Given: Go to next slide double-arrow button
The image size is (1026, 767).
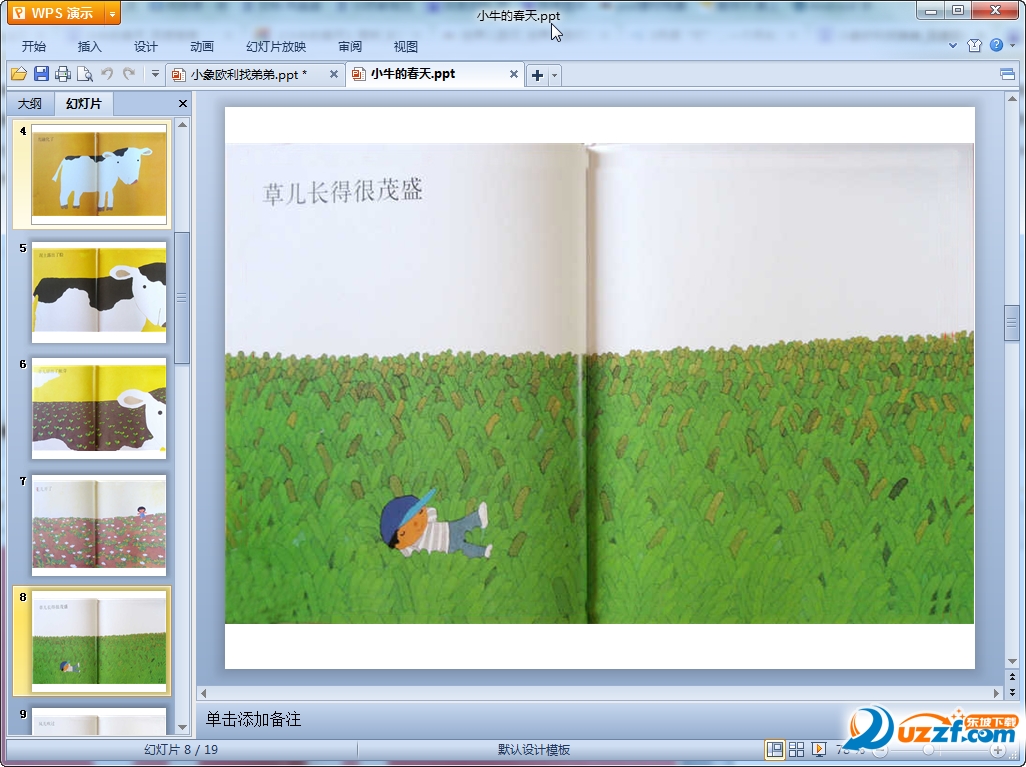Looking at the screenshot, I should pos(1012,692).
